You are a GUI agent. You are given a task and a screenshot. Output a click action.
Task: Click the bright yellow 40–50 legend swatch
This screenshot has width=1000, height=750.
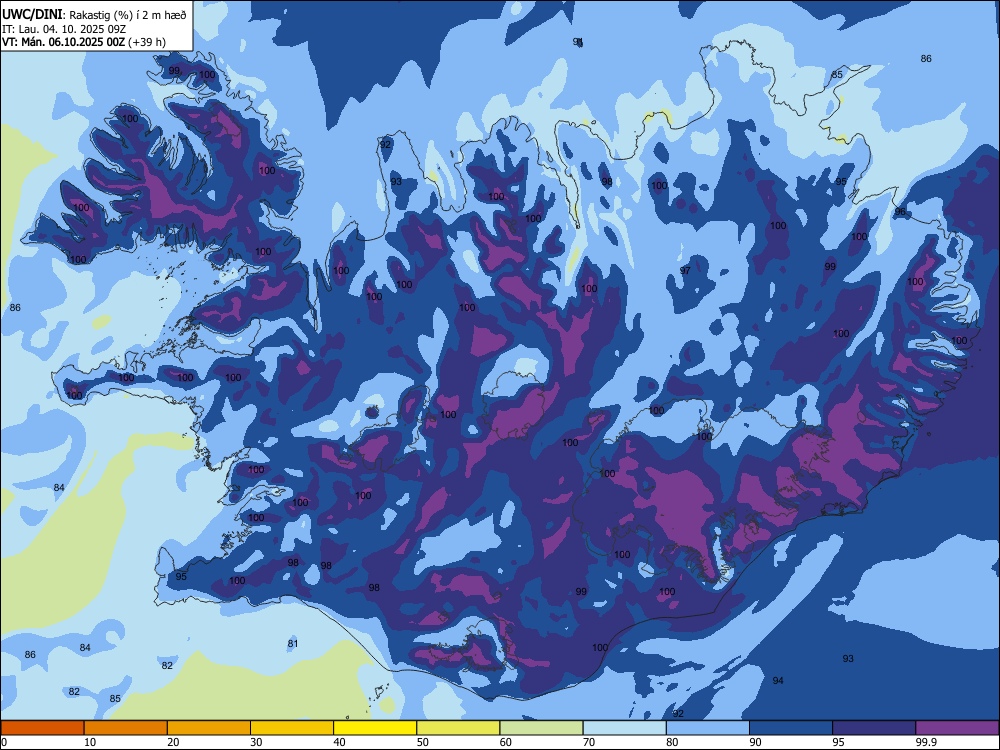pyautogui.click(x=375, y=728)
